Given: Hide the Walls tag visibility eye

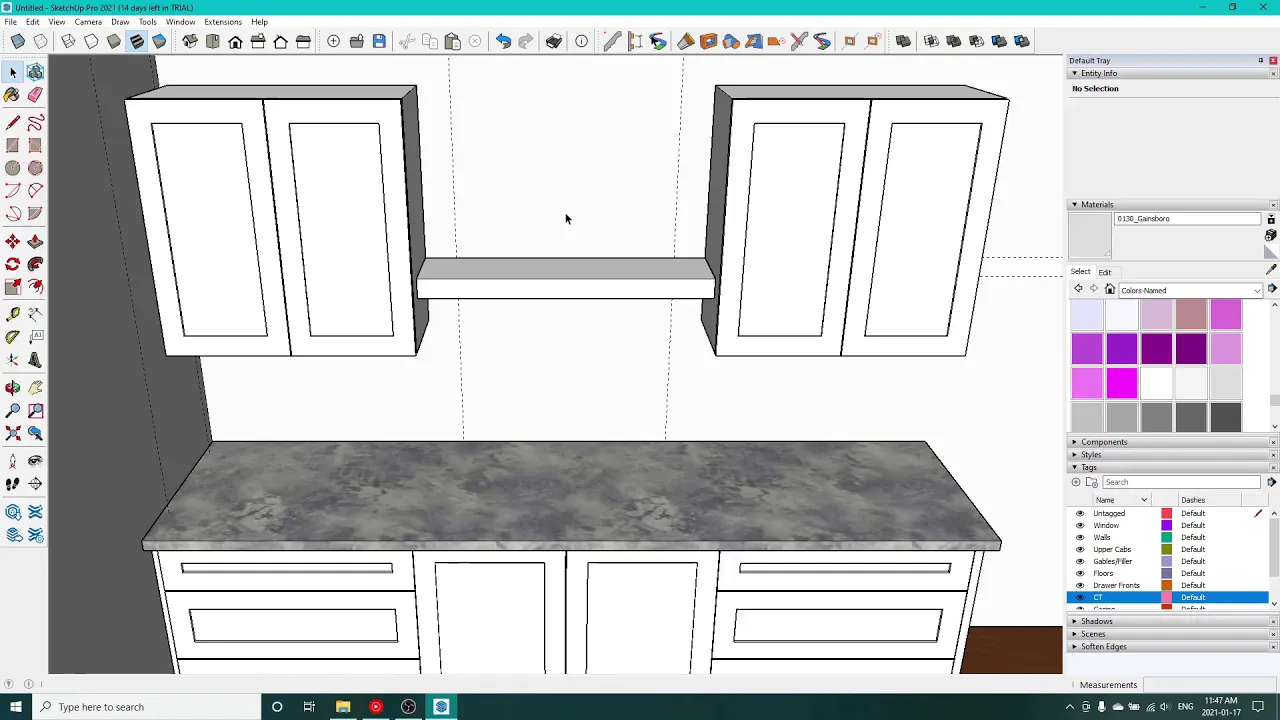Looking at the screenshot, I should [x=1079, y=537].
